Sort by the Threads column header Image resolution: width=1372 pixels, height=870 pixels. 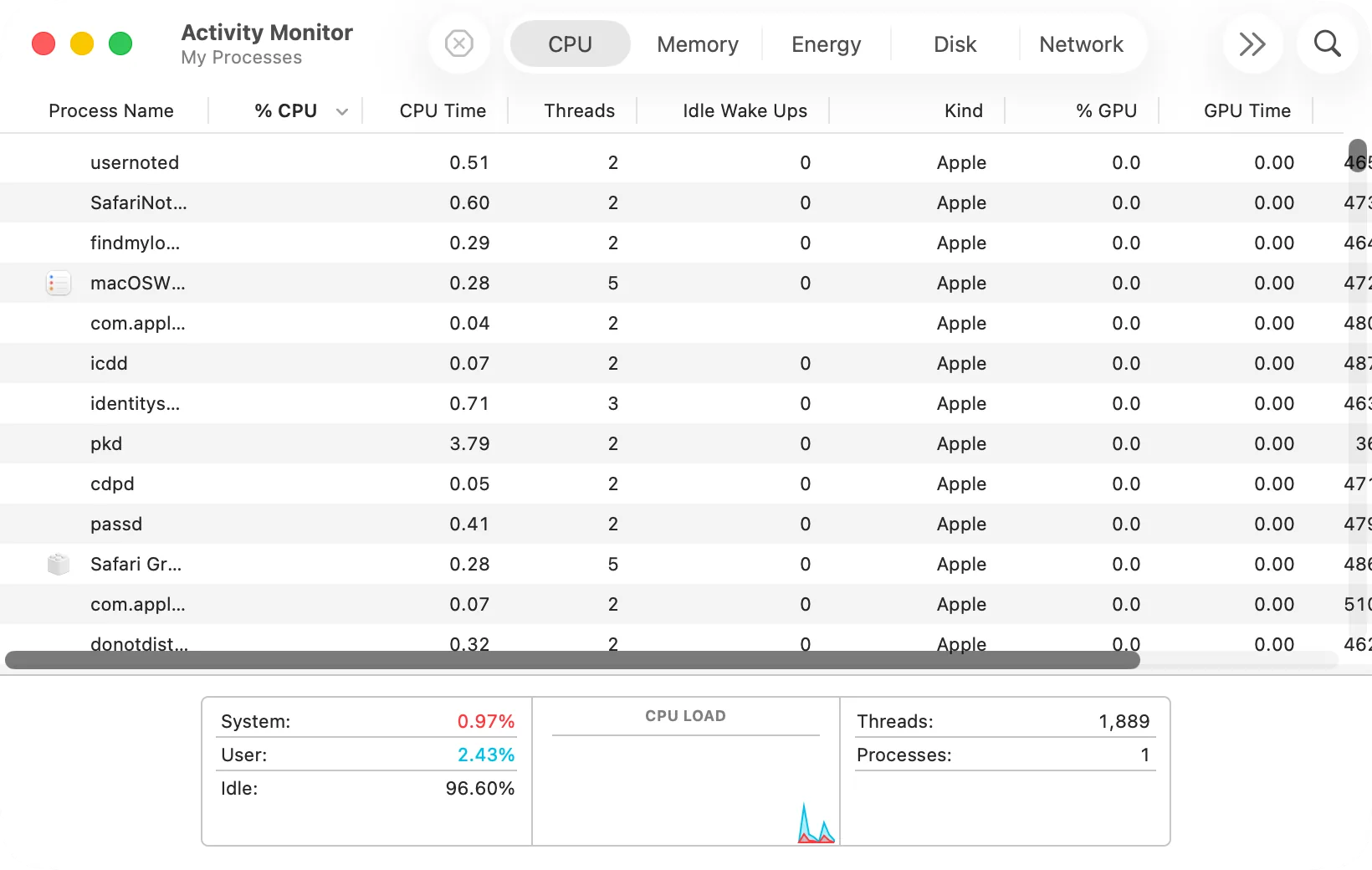click(x=580, y=110)
